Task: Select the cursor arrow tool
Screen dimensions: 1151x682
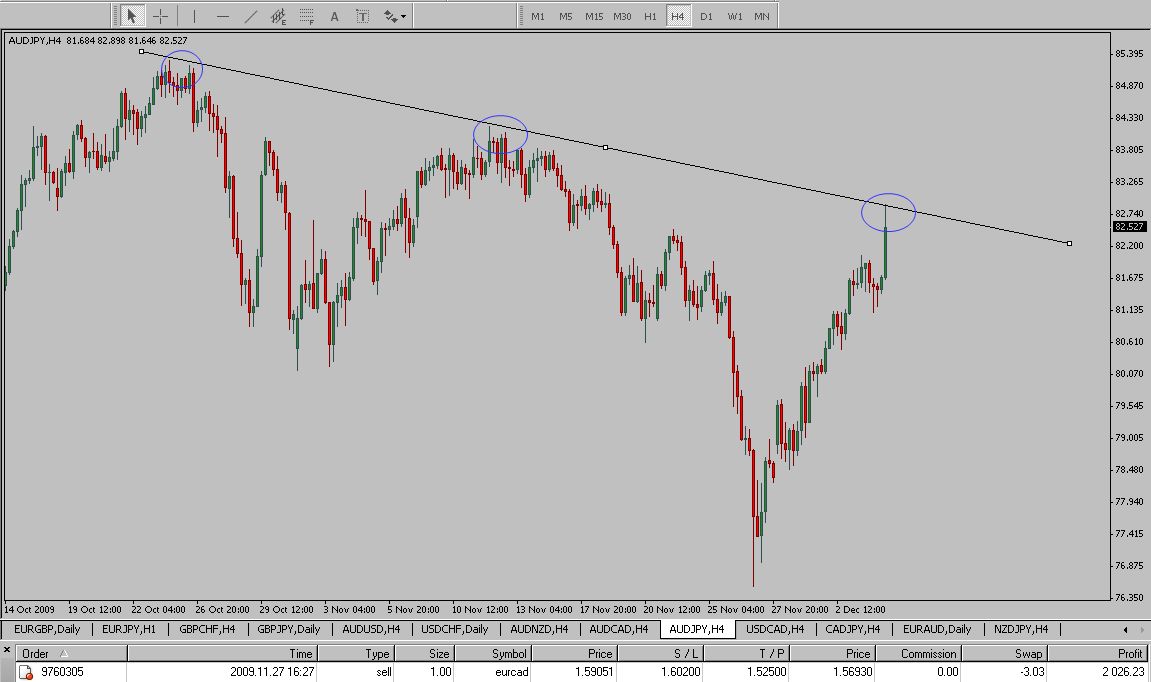Action: pyautogui.click(x=132, y=16)
